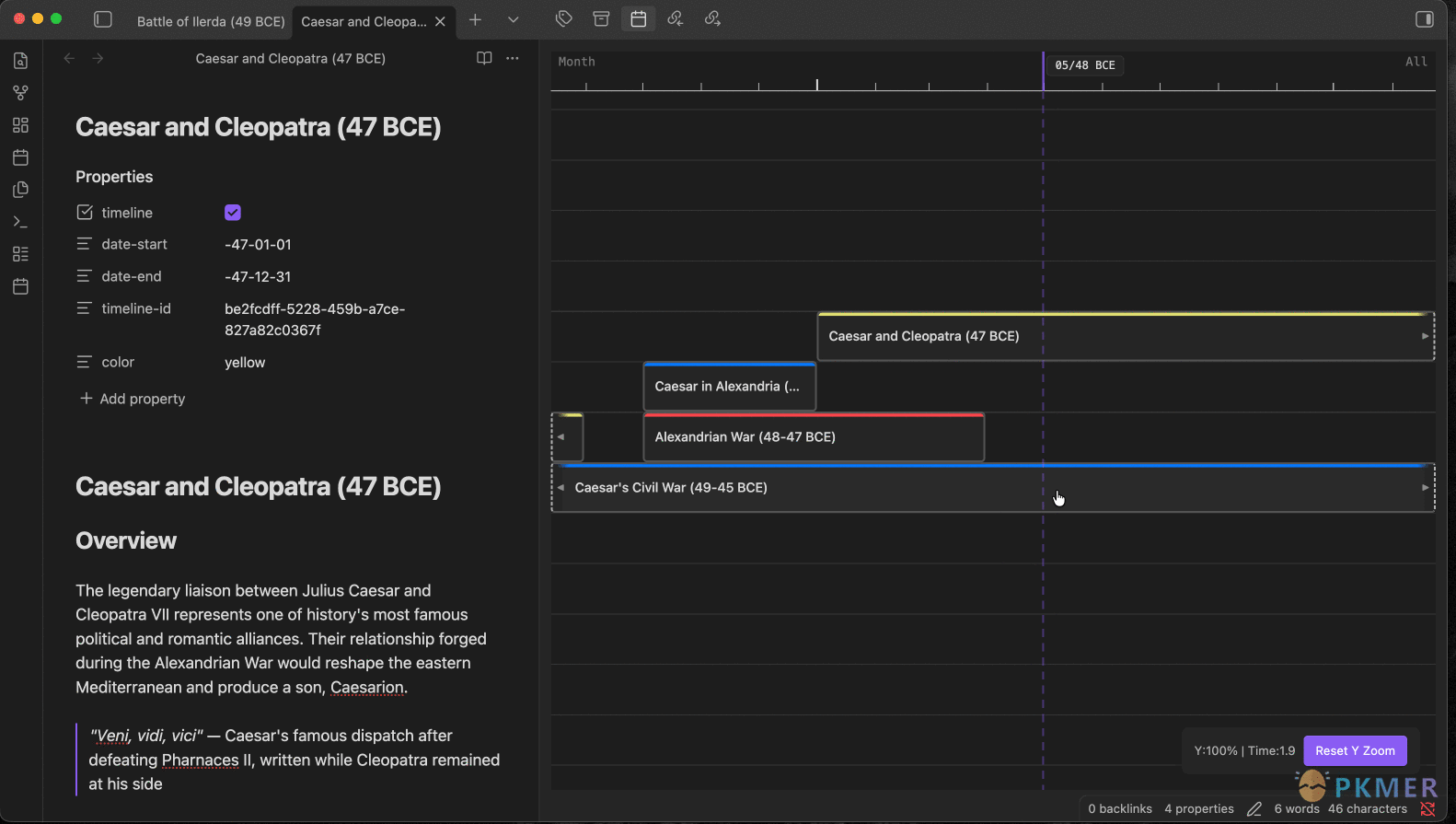1456x824 pixels.
Task: Click the date-start property type icon
Action: pyautogui.click(x=85, y=244)
